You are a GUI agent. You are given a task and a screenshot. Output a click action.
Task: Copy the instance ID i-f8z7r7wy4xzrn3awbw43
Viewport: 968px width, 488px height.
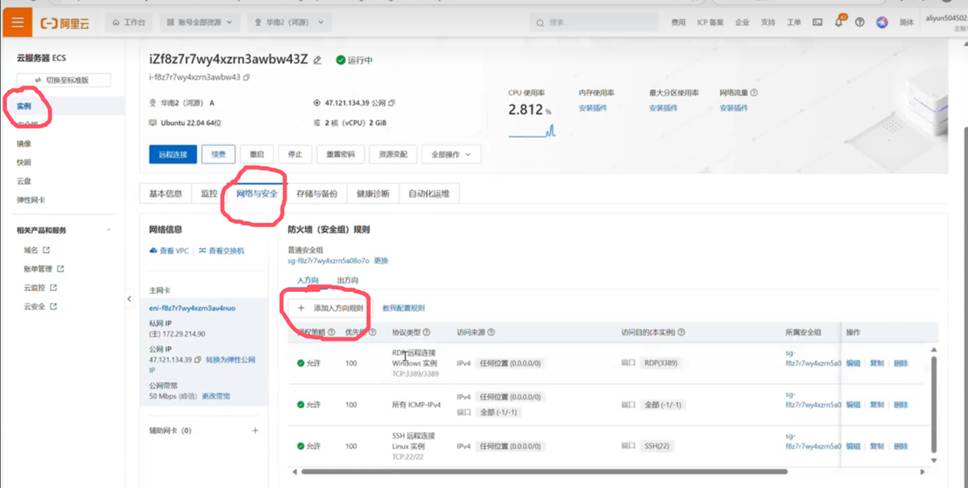pyautogui.click(x=247, y=77)
